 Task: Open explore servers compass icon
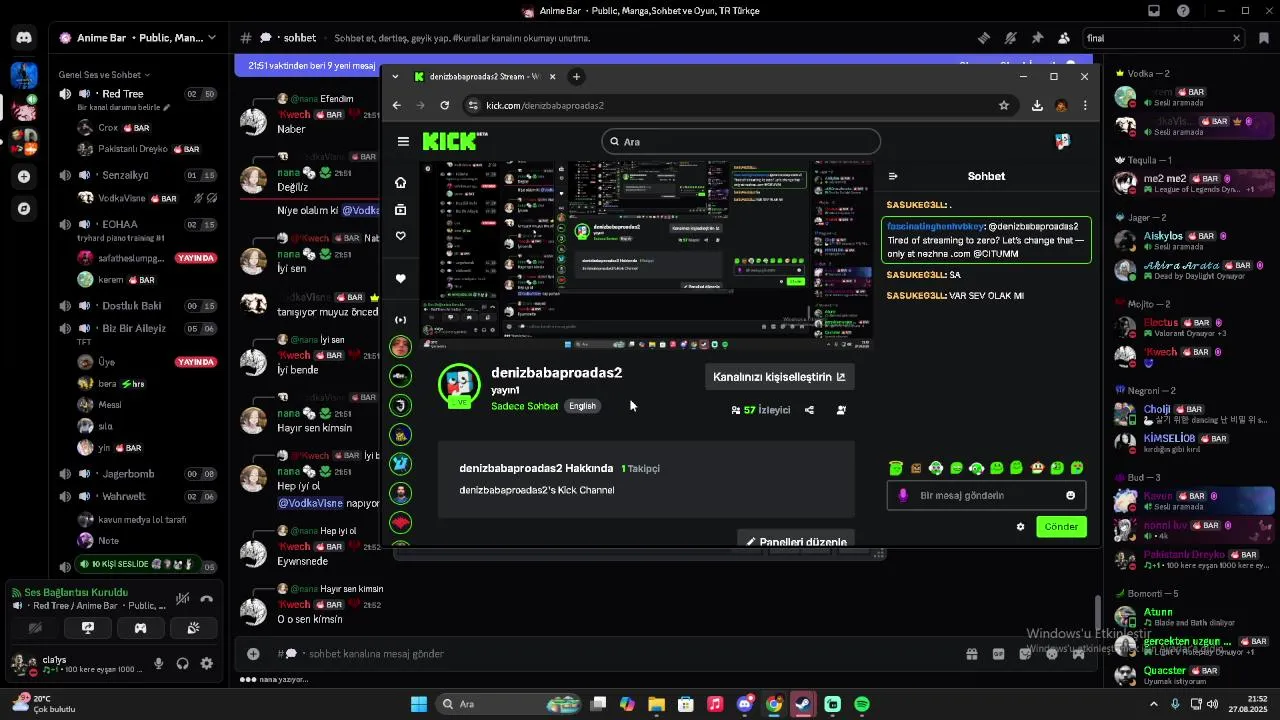[x=24, y=209]
